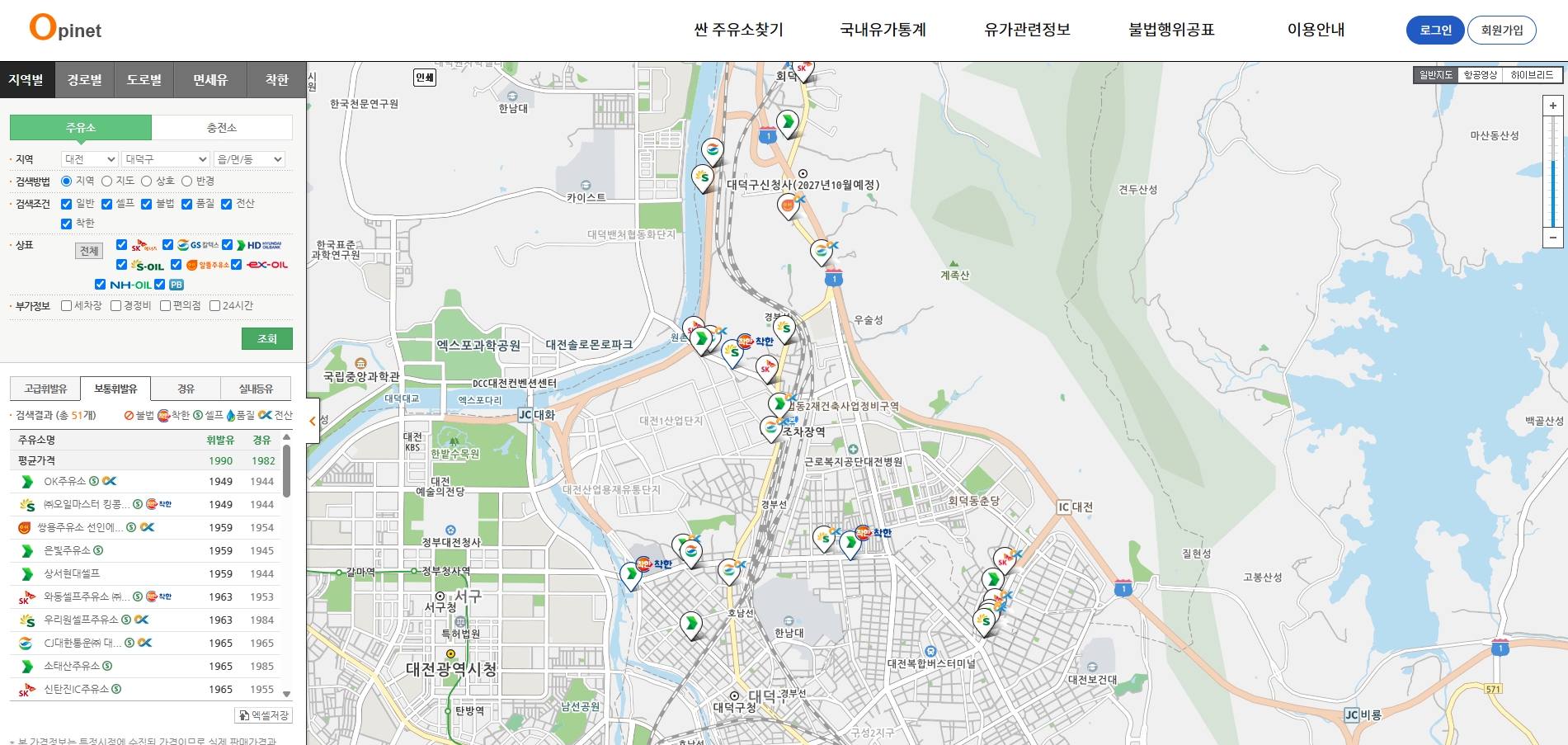Viewport: 1568px width, 745px height.
Task: Click the SK icon beside 신탄진IC주유소
Action: click(26, 689)
